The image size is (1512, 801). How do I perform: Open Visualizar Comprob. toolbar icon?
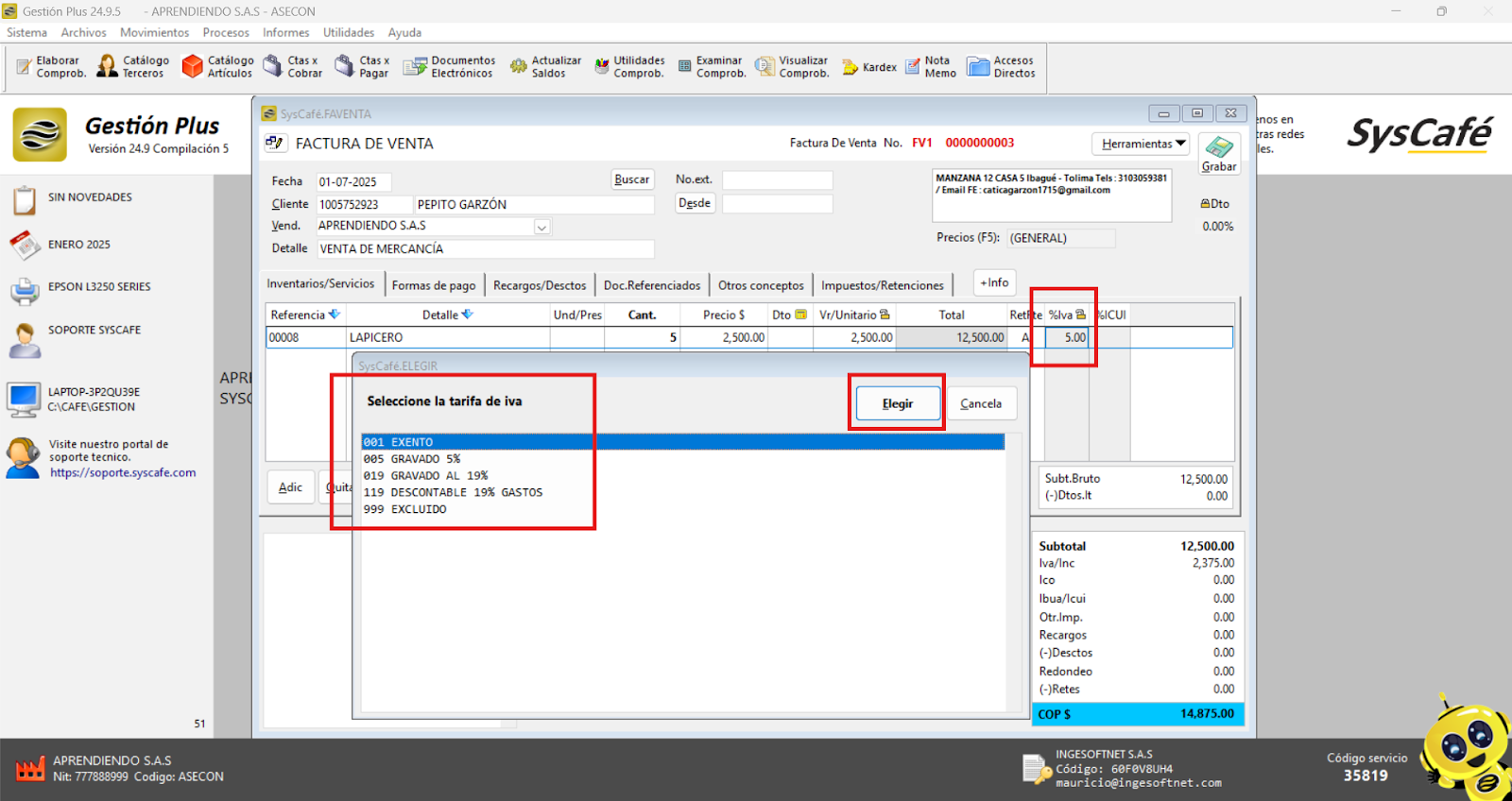(792, 67)
